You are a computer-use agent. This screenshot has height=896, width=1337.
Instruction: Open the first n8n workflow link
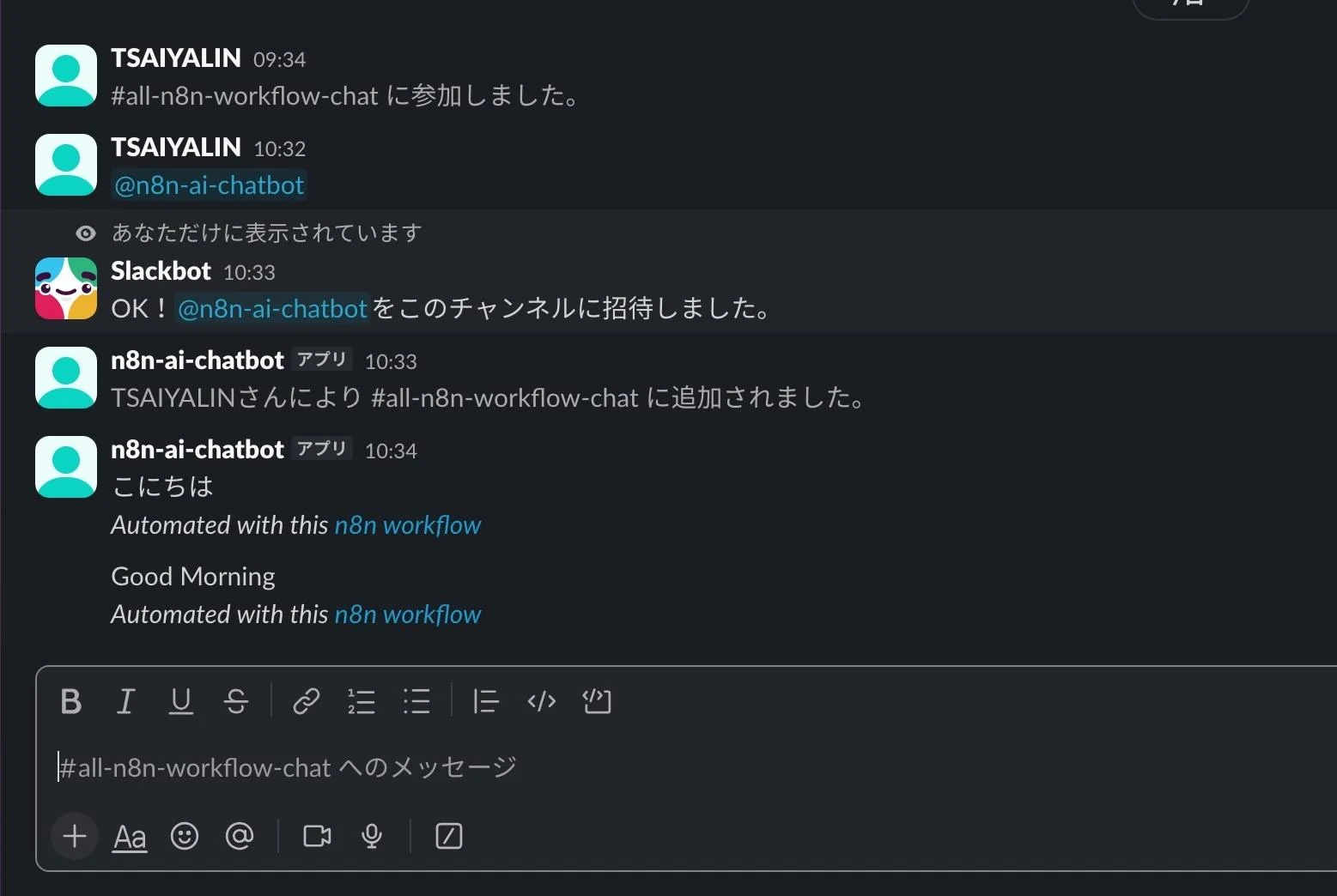click(408, 525)
